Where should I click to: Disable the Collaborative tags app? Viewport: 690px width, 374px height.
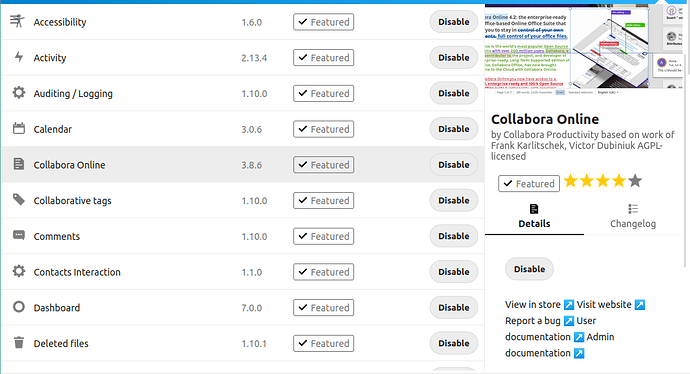pyautogui.click(x=454, y=200)
